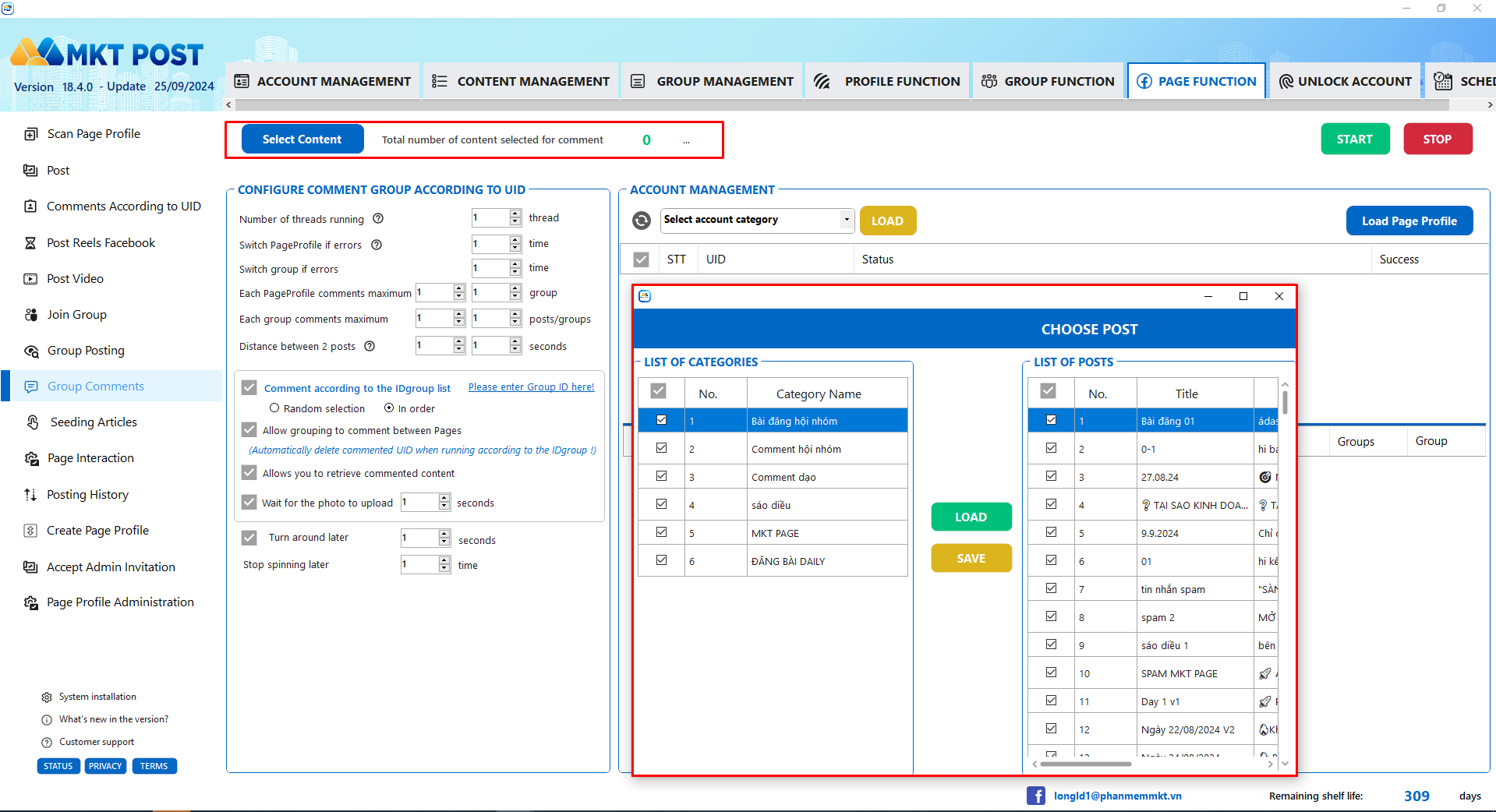This screenshot has height=812, width=1496.
Task: Click the Posting History sort icon
Action: 30,495
